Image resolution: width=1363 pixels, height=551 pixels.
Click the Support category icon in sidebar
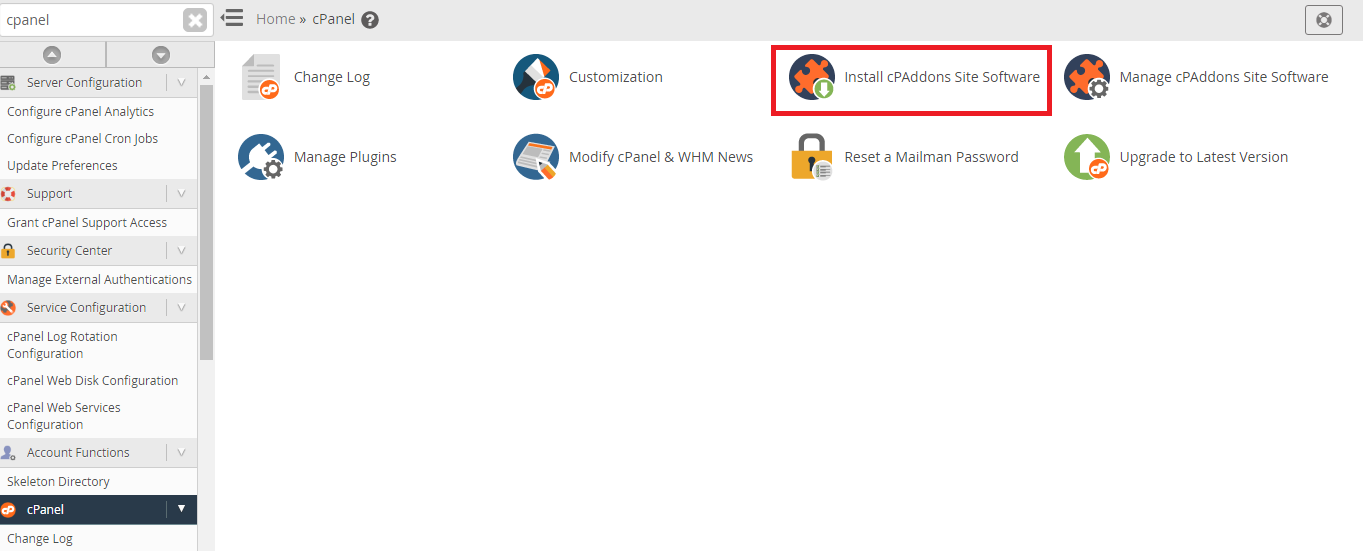(8, 194)
